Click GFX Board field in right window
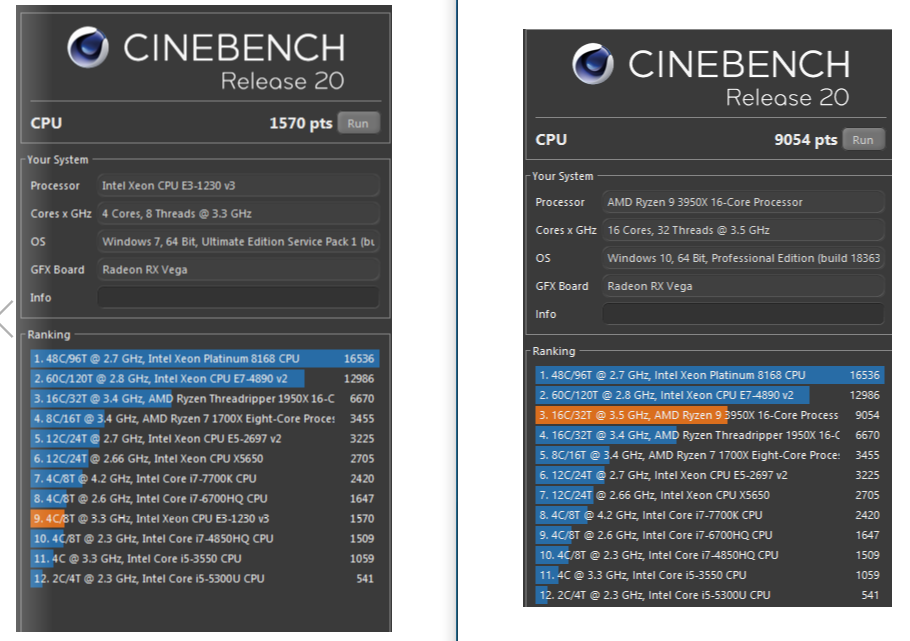910x641 pixels. 743,286
